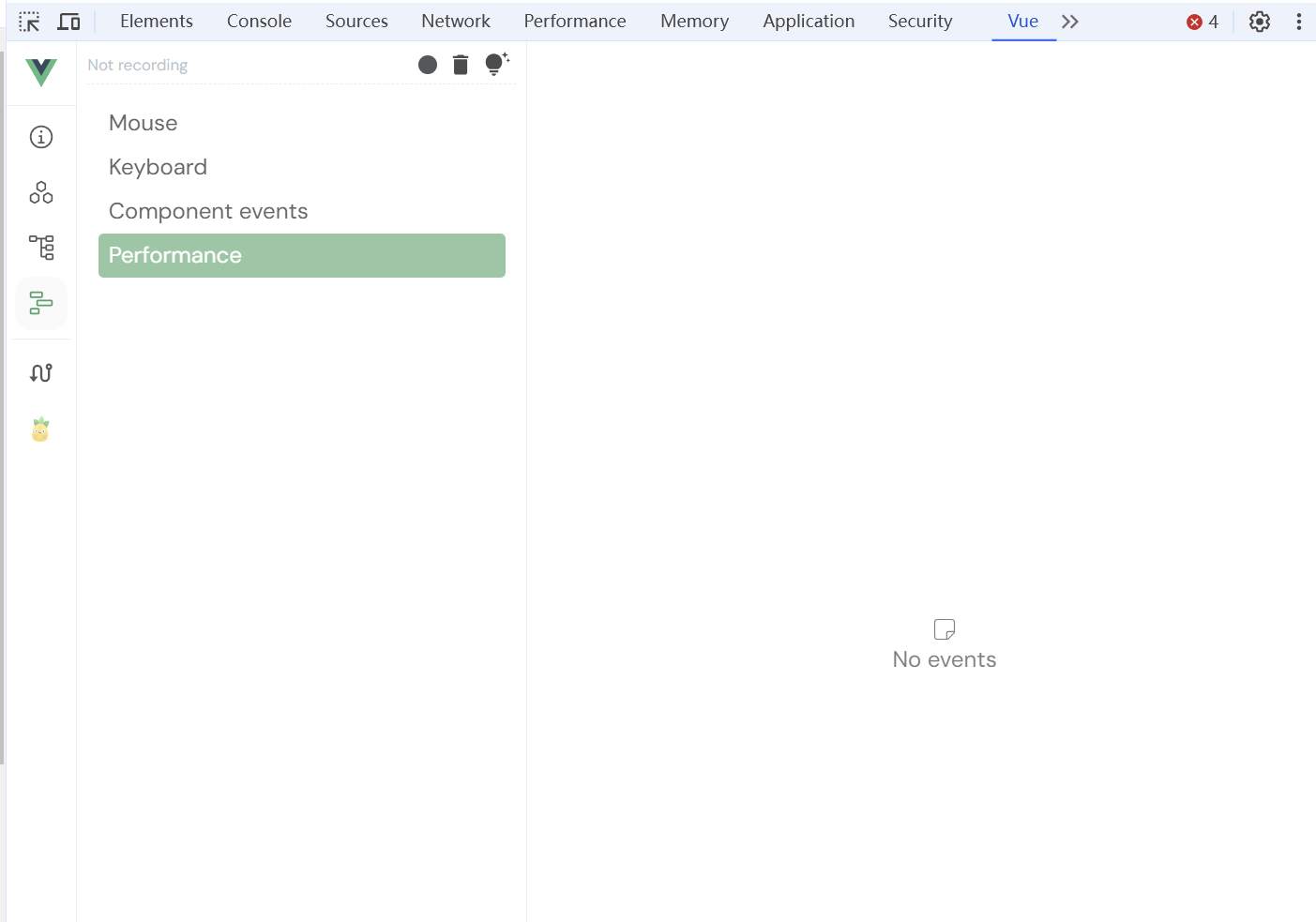
Task: Open the Pinia pineapple icon in sidebar
Action: 40,430
